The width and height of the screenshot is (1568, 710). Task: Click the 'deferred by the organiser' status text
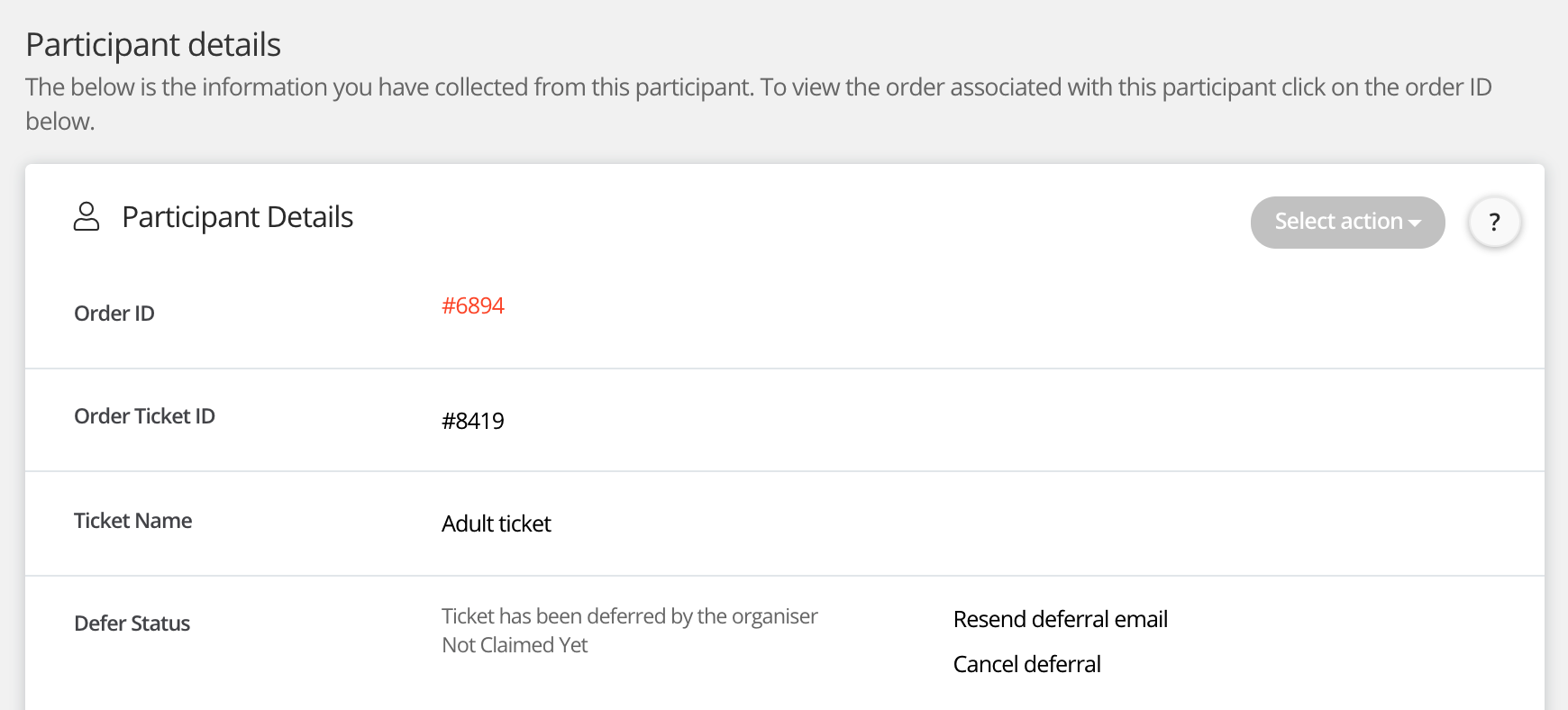(629, 616)
